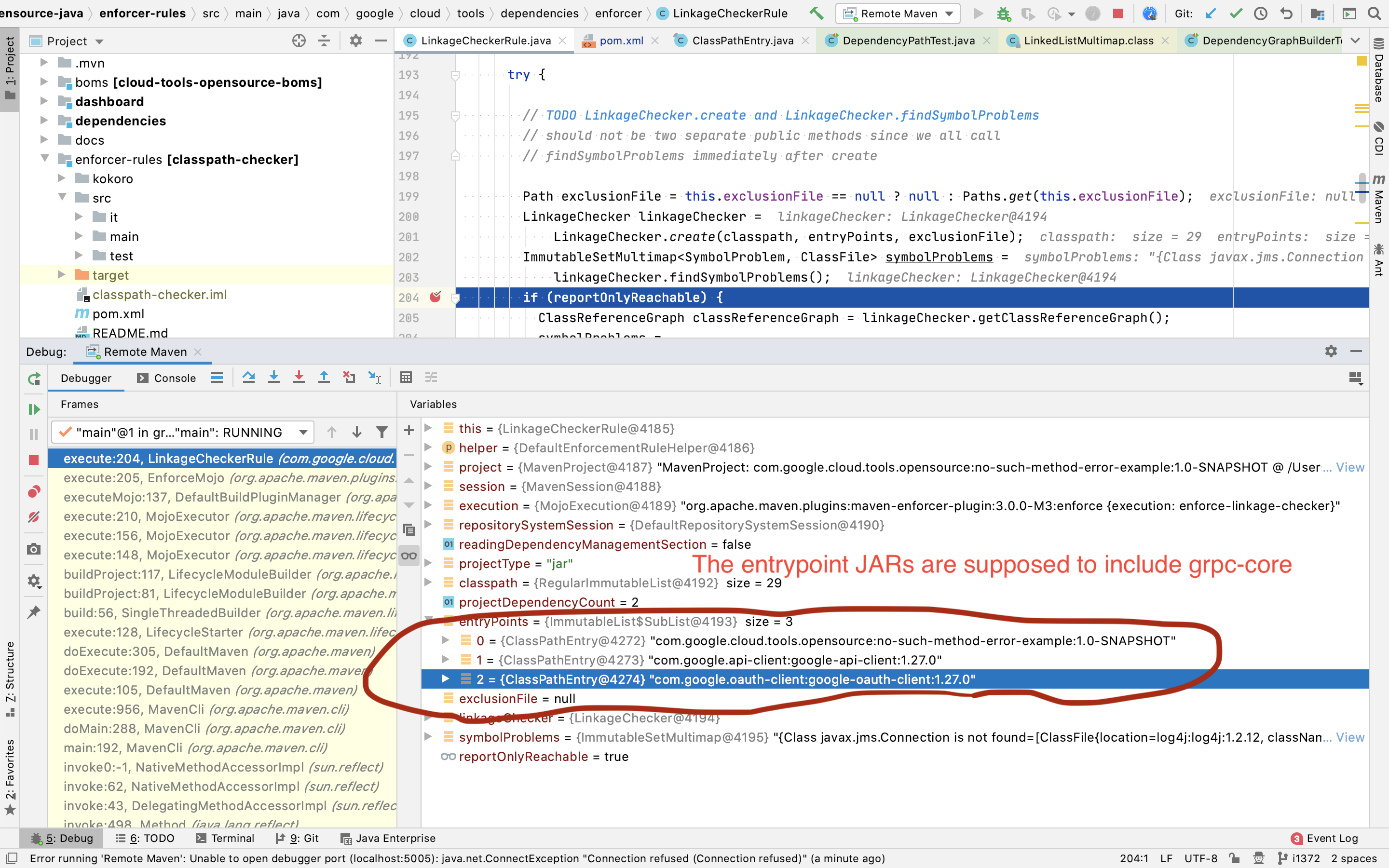The width and height of the screenshot is (1389, 868).
Task: Open Search Everywhere with the magnifier icon
Action: point(1375,13)
